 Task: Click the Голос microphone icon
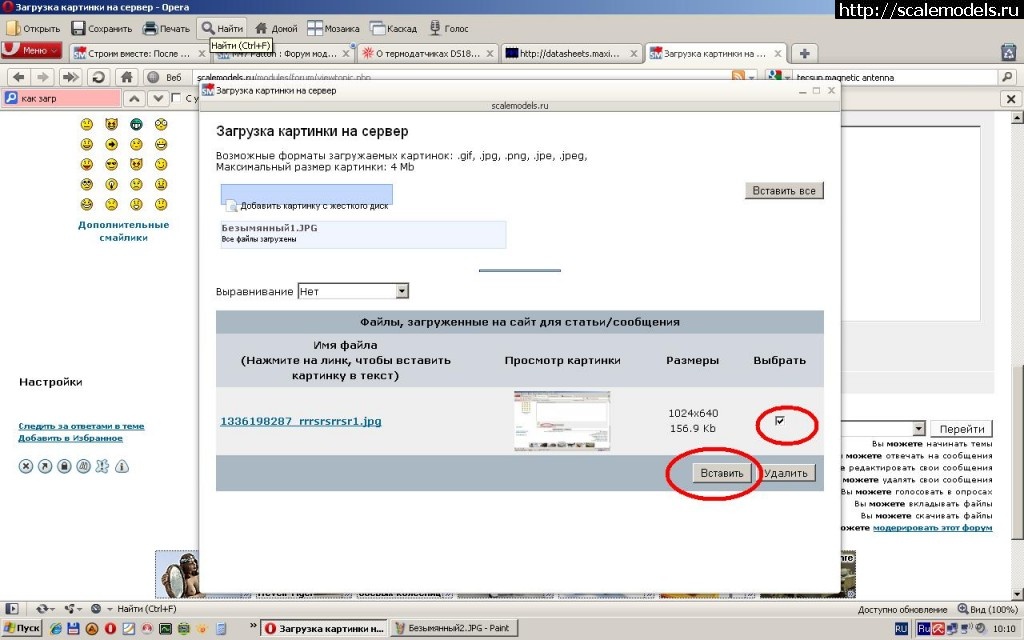[434, 29]
